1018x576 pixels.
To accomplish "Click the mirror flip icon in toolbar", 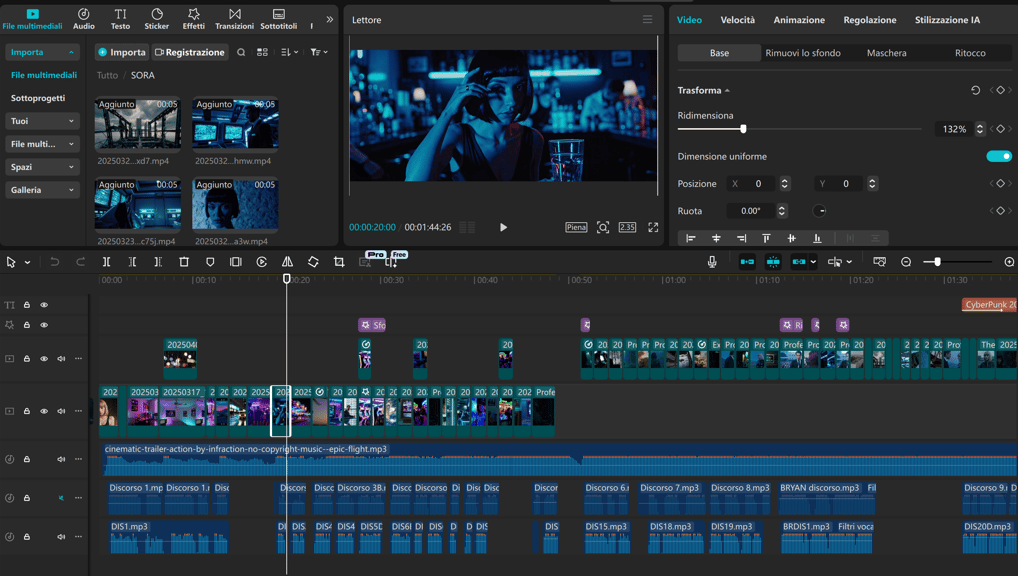I will (x=287, y=262).
